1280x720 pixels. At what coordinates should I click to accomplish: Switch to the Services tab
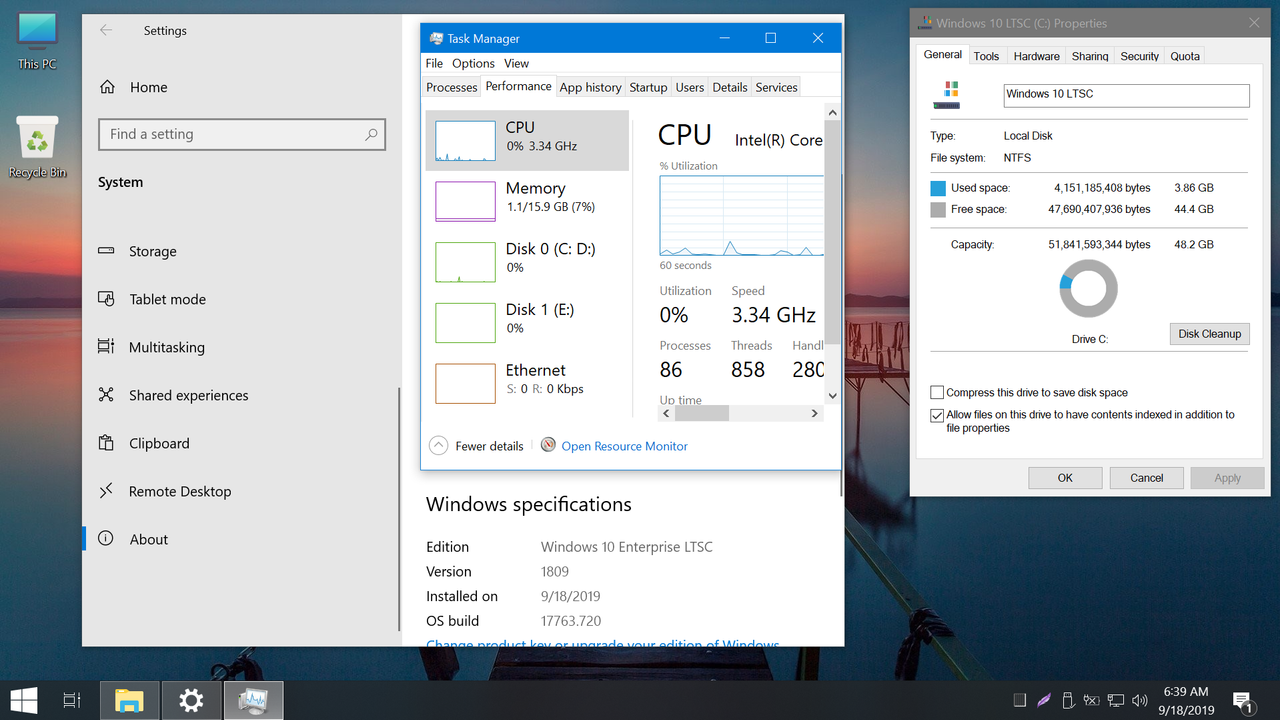coord(777,87)
